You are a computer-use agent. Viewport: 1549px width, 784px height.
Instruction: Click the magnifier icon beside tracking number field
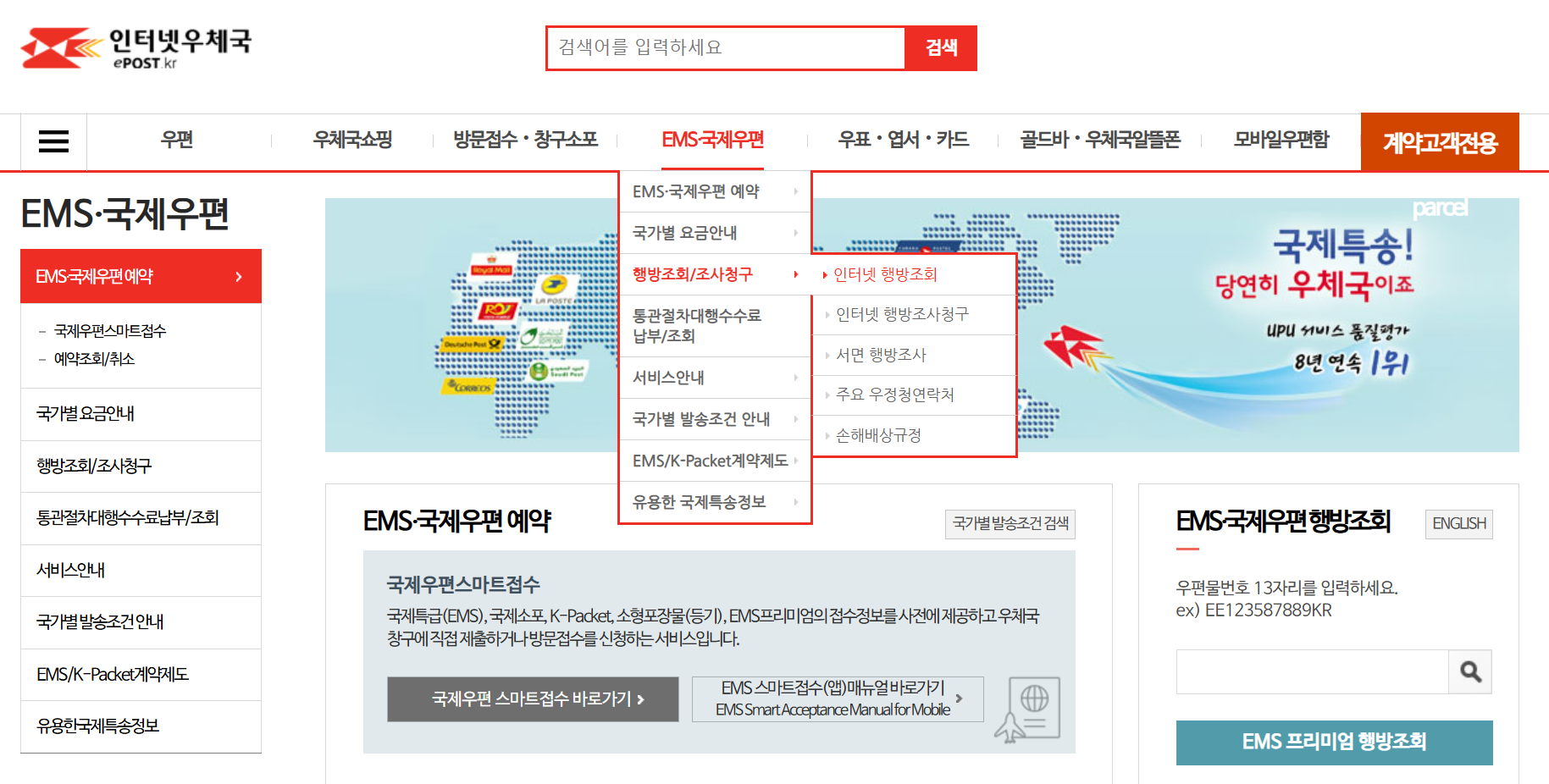1470,671
